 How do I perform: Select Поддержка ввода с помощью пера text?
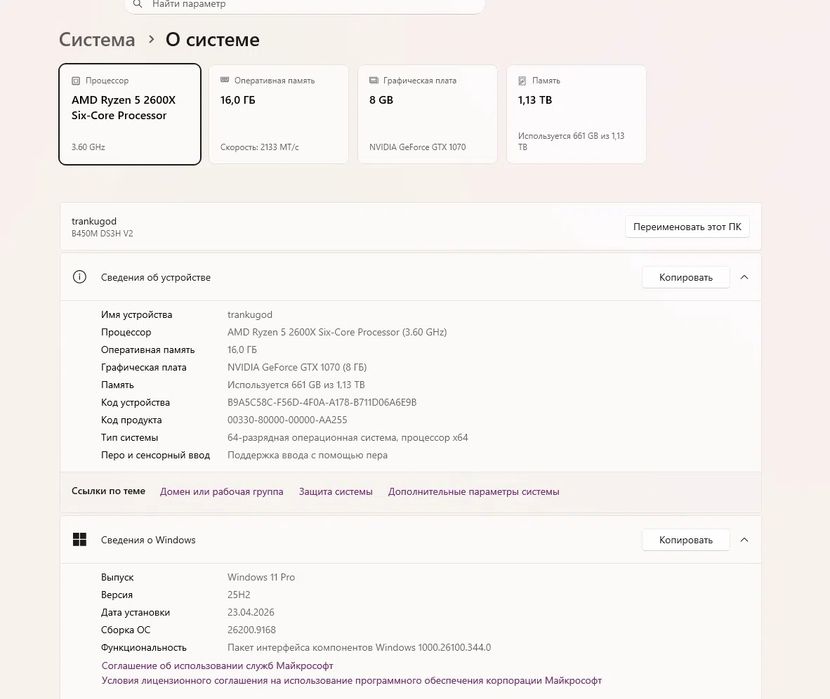point(308,455)
